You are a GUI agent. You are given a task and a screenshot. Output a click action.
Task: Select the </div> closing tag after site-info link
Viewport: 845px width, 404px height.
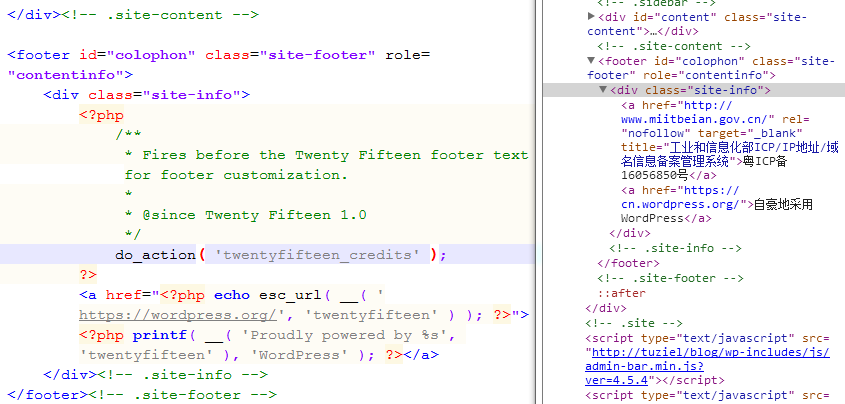click(629, 233)
